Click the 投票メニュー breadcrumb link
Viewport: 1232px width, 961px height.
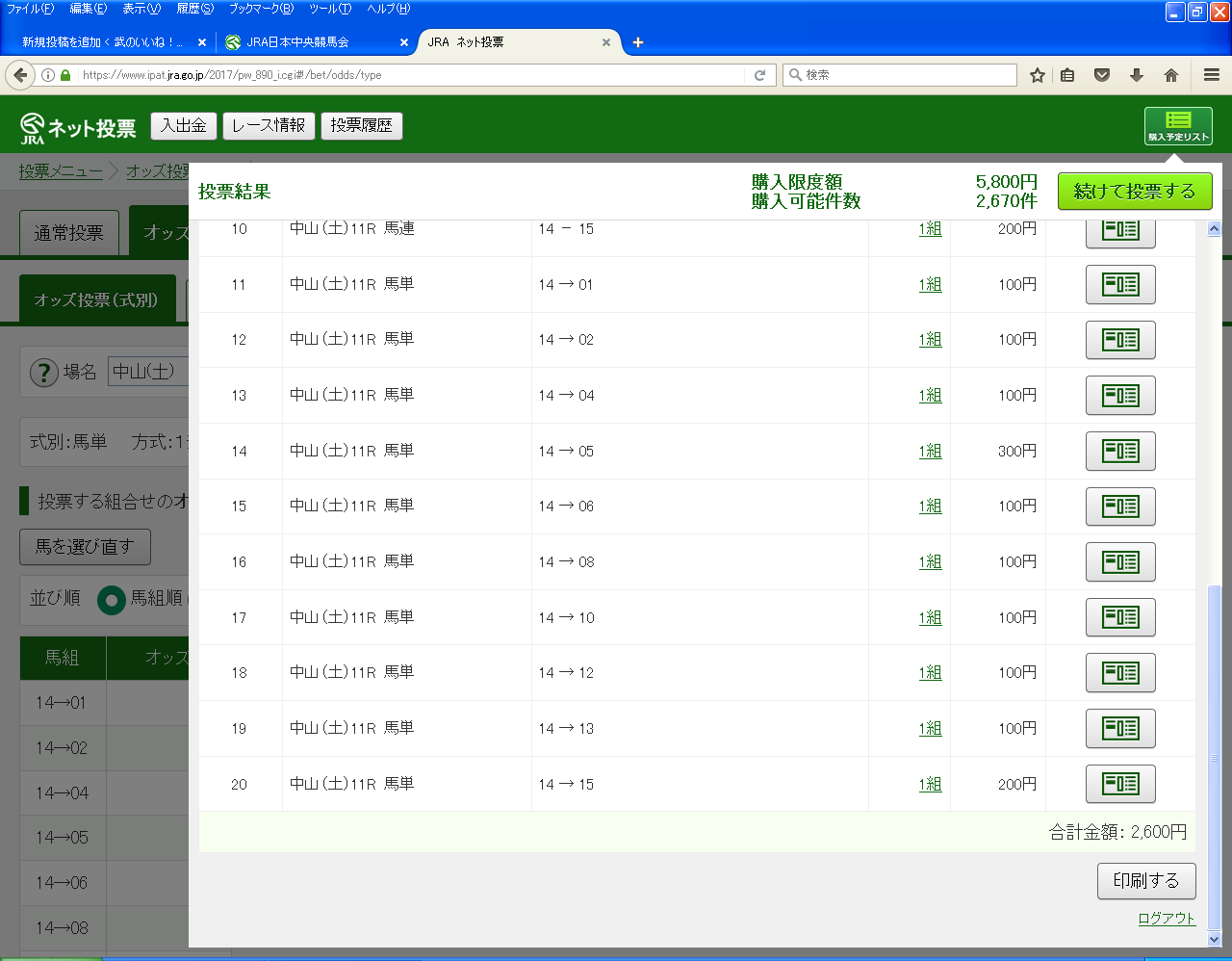point(61,171)
